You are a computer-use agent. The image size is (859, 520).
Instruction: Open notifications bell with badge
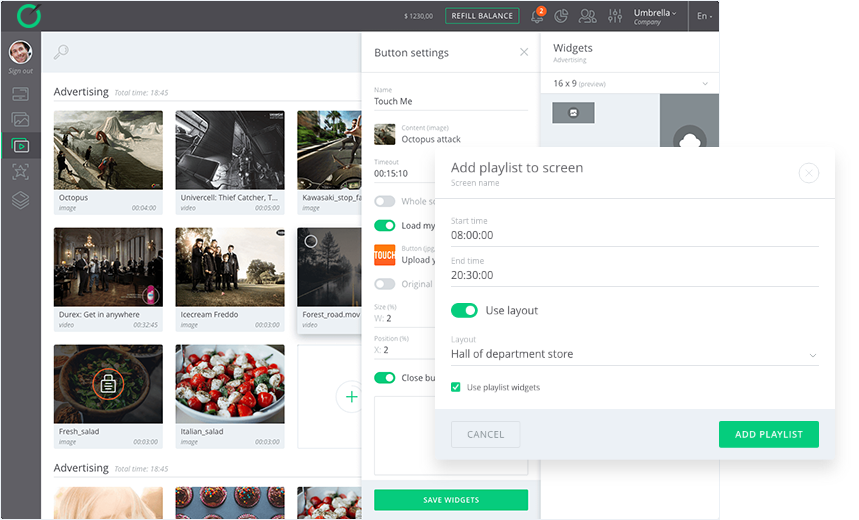pyautogui.click(x=537, y=16)
